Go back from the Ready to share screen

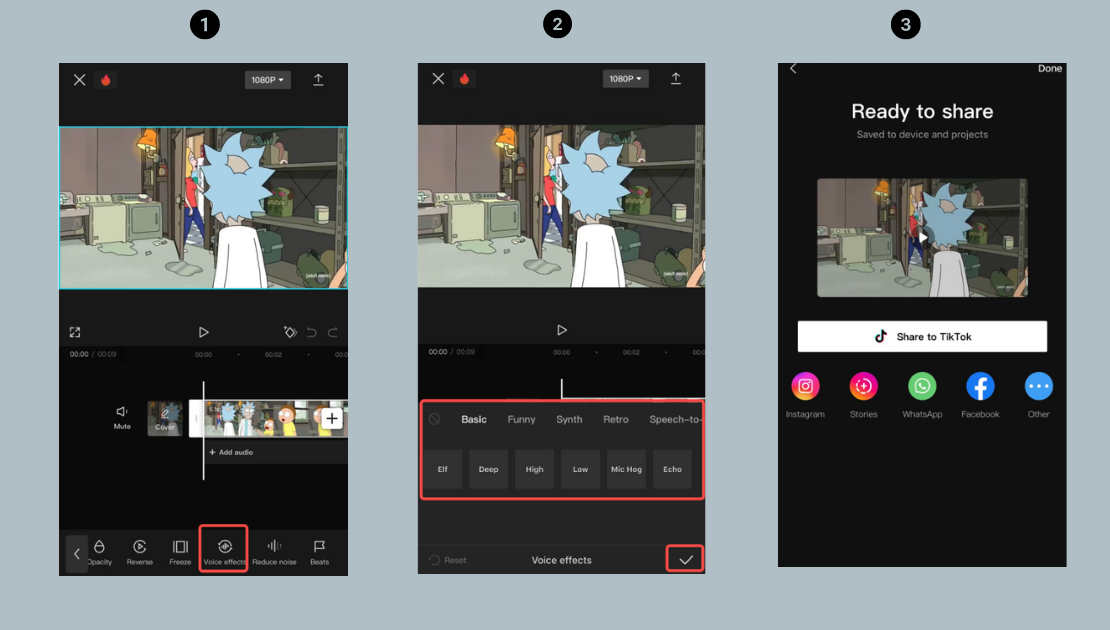pos(793,68)
